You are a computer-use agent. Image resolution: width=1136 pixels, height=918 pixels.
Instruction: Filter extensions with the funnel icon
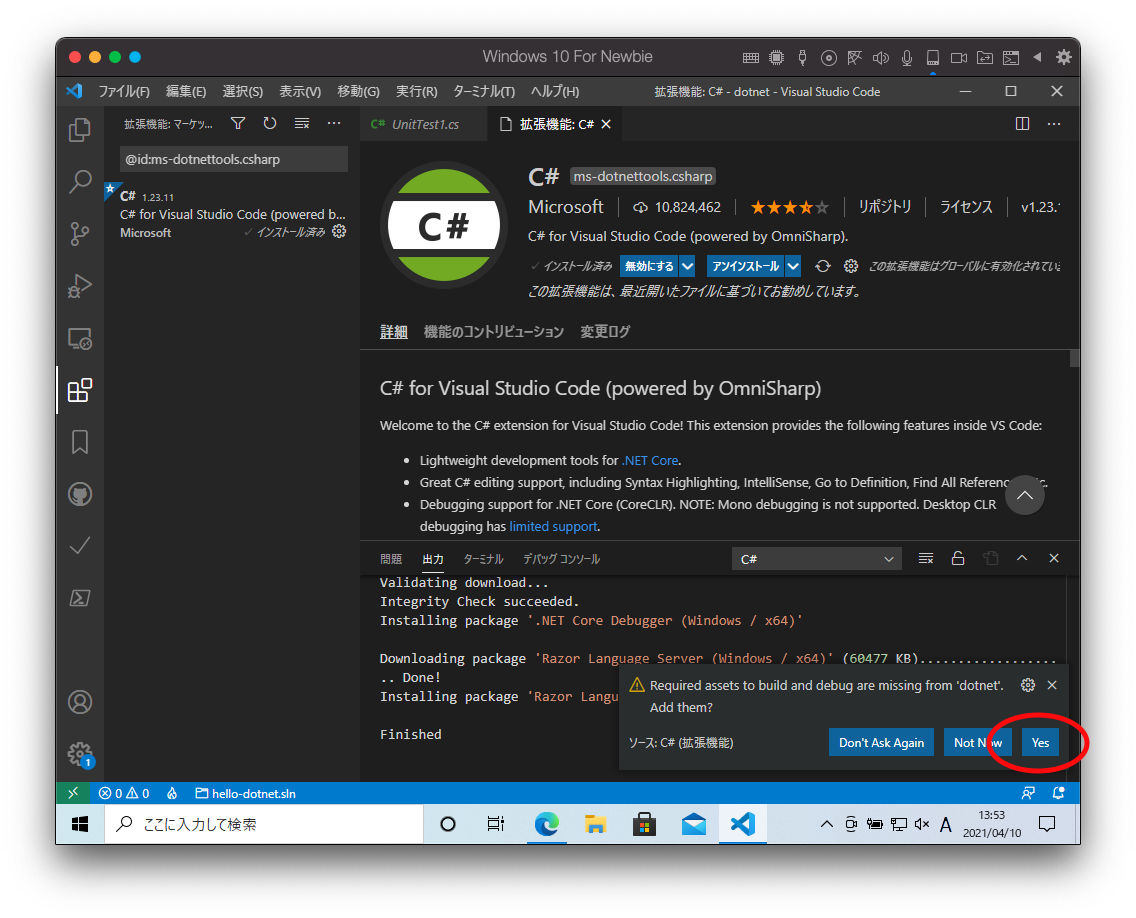click(238, 124)
